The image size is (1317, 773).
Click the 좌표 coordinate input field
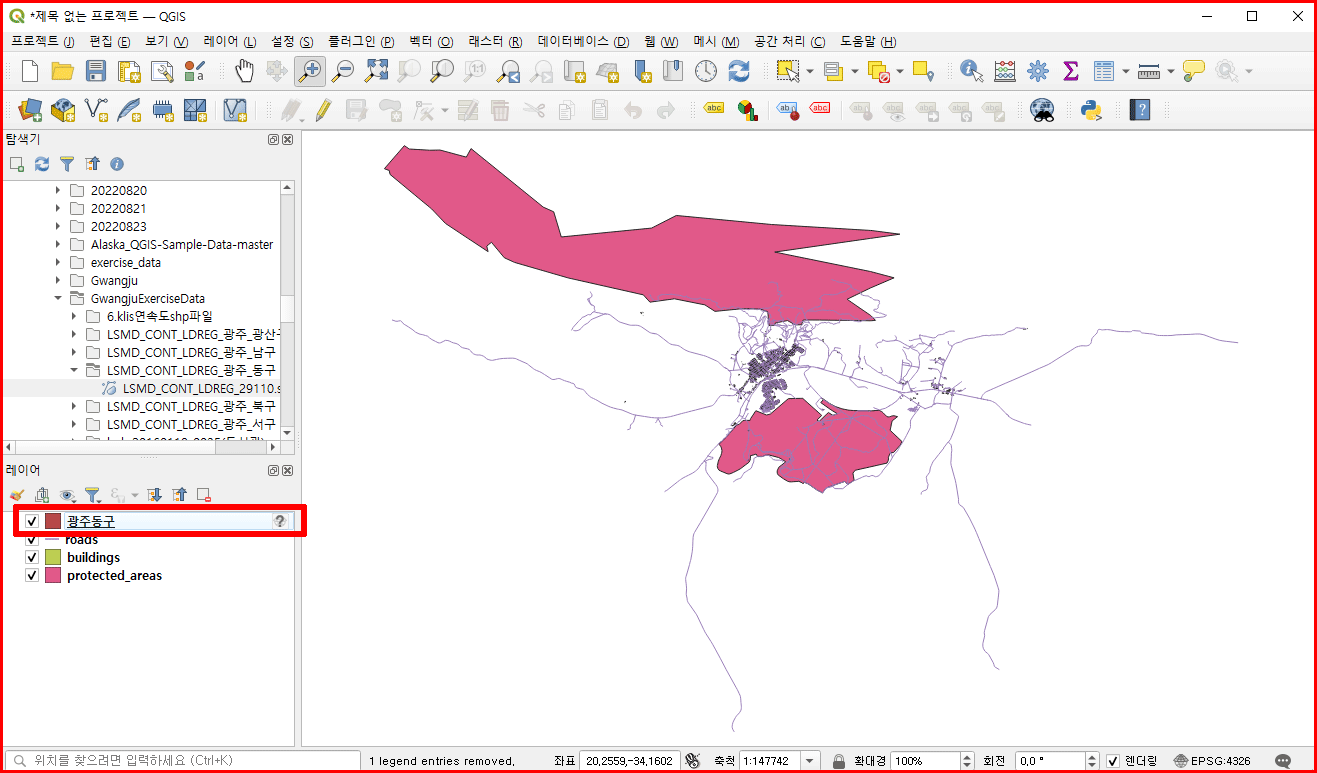[630, 761]
